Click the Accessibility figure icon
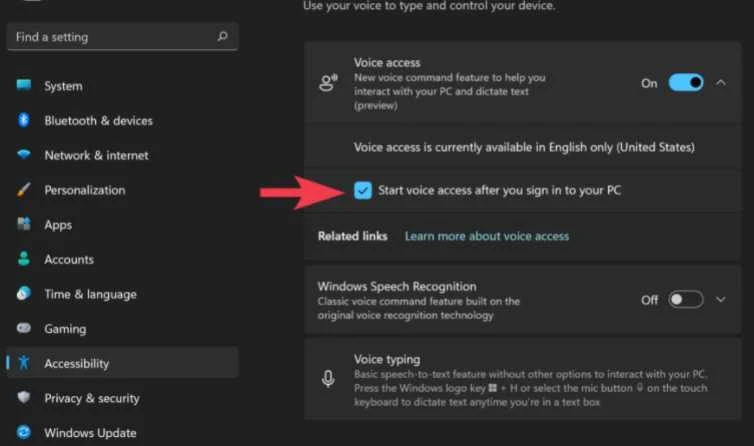The width and height of the screenshot is (754, 446). point(24,362)
